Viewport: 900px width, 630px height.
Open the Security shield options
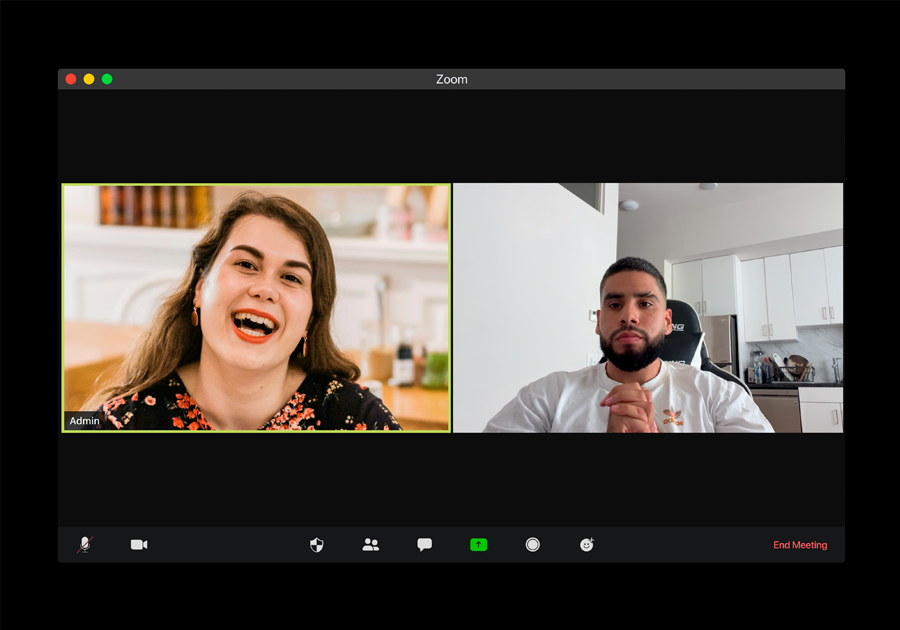[x=317, y=545]
